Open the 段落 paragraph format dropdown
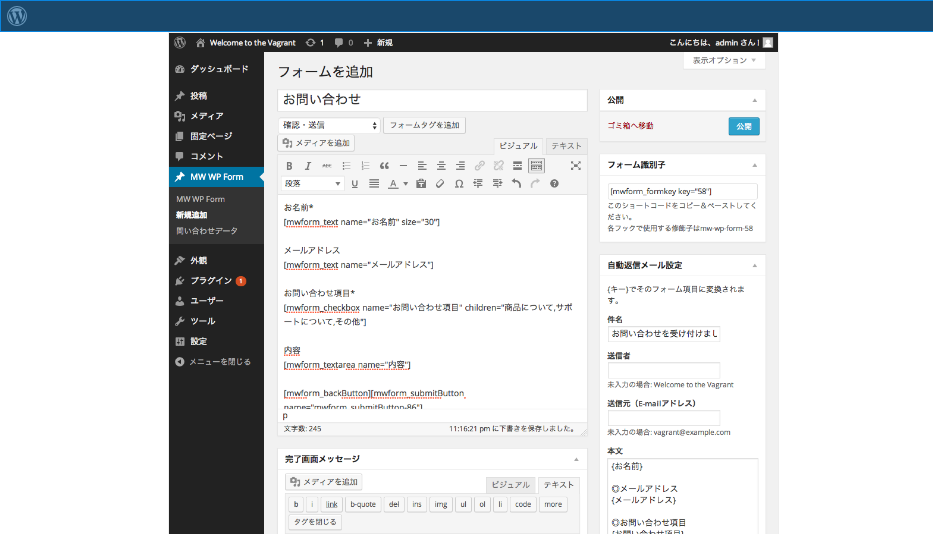Screen dimensions: 933x534 point(313,184)
